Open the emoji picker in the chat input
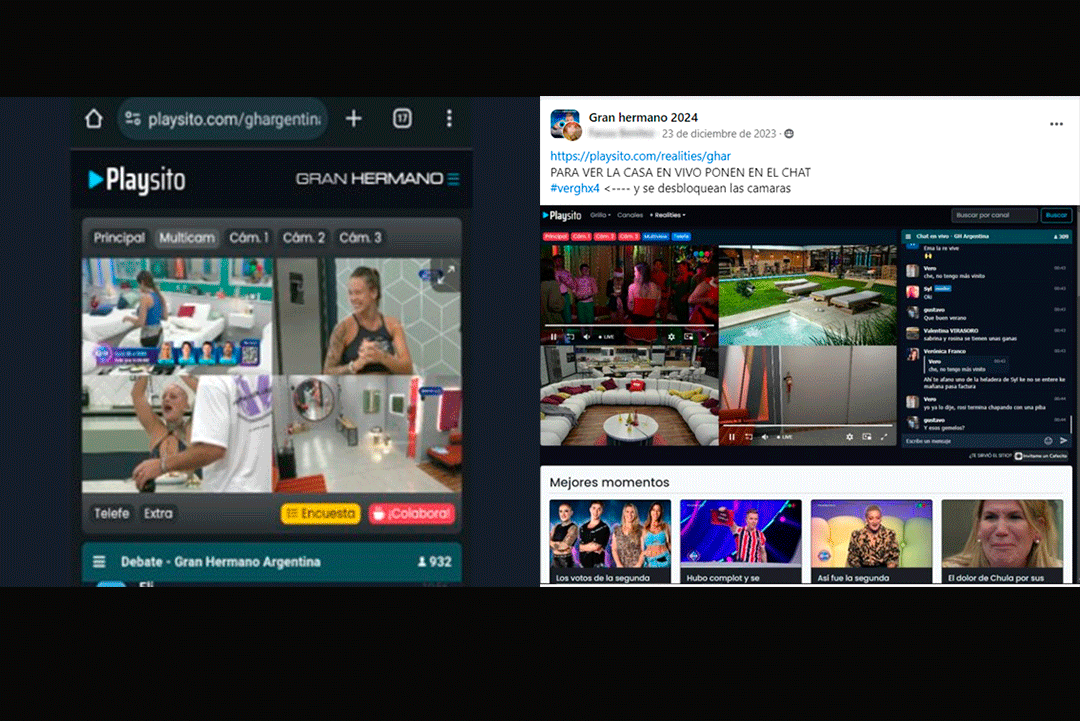The height and width of the screenshot is (721, 1080). (1048, 441)
